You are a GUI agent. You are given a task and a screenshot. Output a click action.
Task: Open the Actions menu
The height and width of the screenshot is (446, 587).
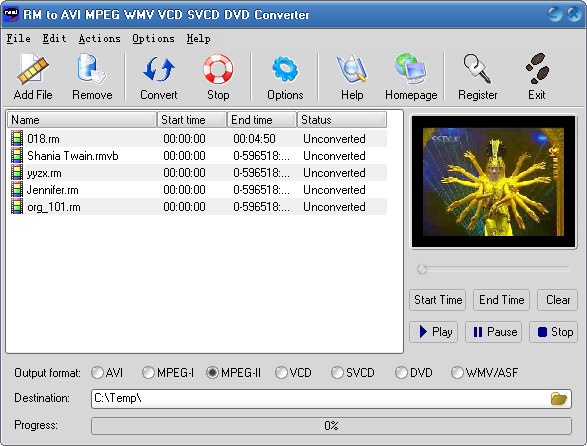point(99,39)
